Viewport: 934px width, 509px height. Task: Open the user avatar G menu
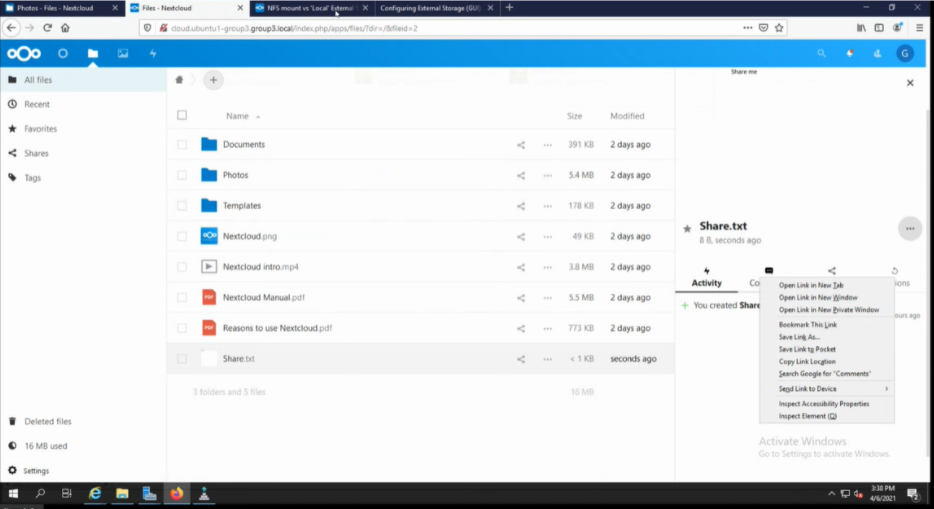pos(905,54)
